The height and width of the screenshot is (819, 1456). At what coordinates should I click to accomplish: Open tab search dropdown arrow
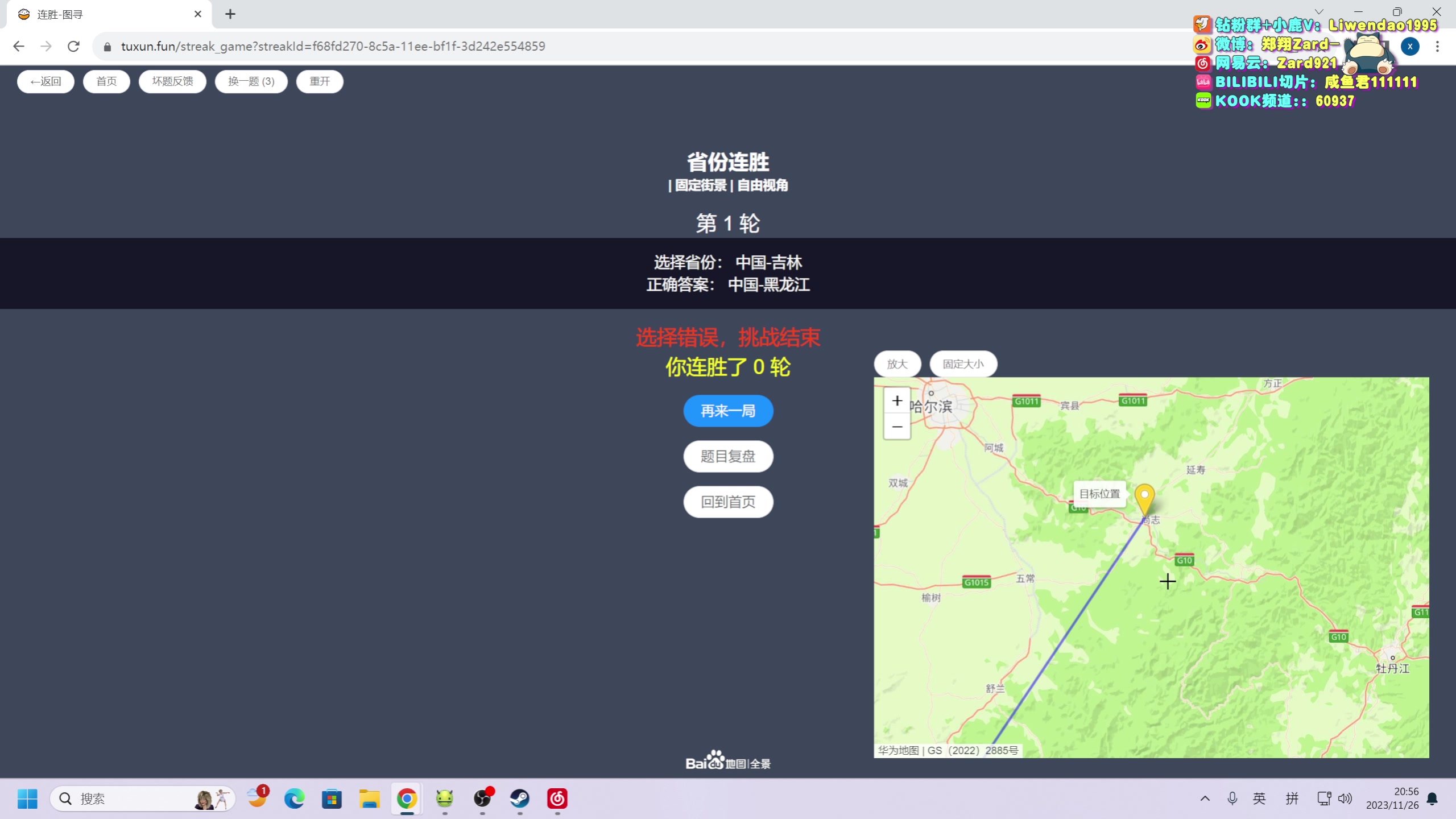click(x=1319, y=12)
